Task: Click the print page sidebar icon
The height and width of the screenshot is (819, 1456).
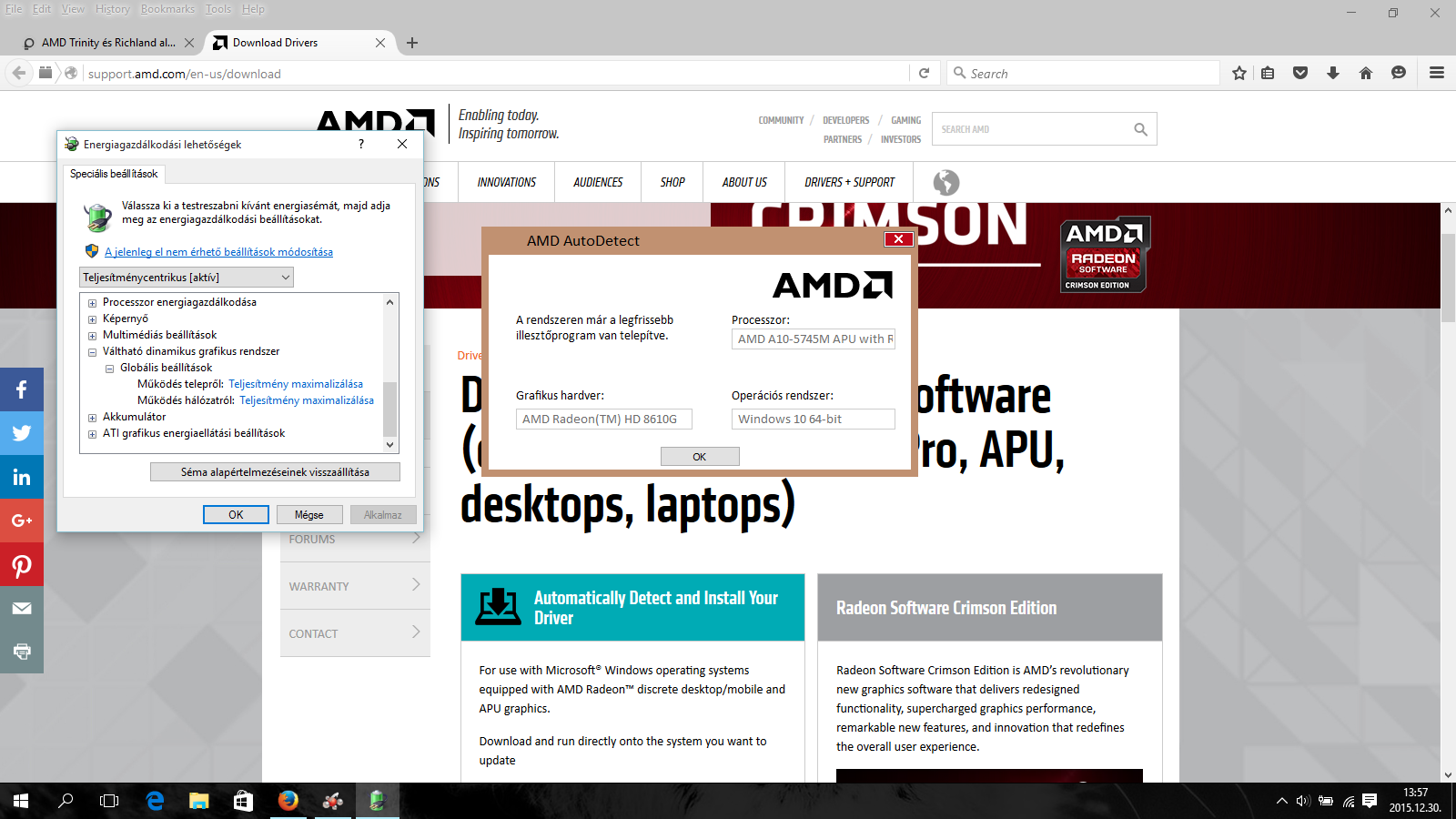Action: pos(22,652)
